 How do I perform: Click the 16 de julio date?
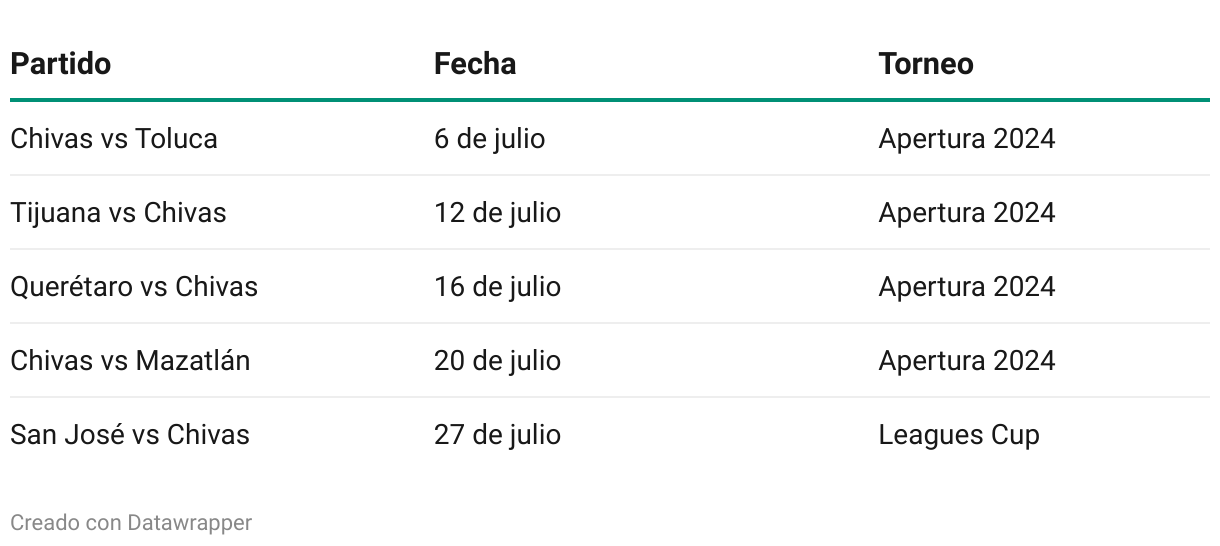497,287
